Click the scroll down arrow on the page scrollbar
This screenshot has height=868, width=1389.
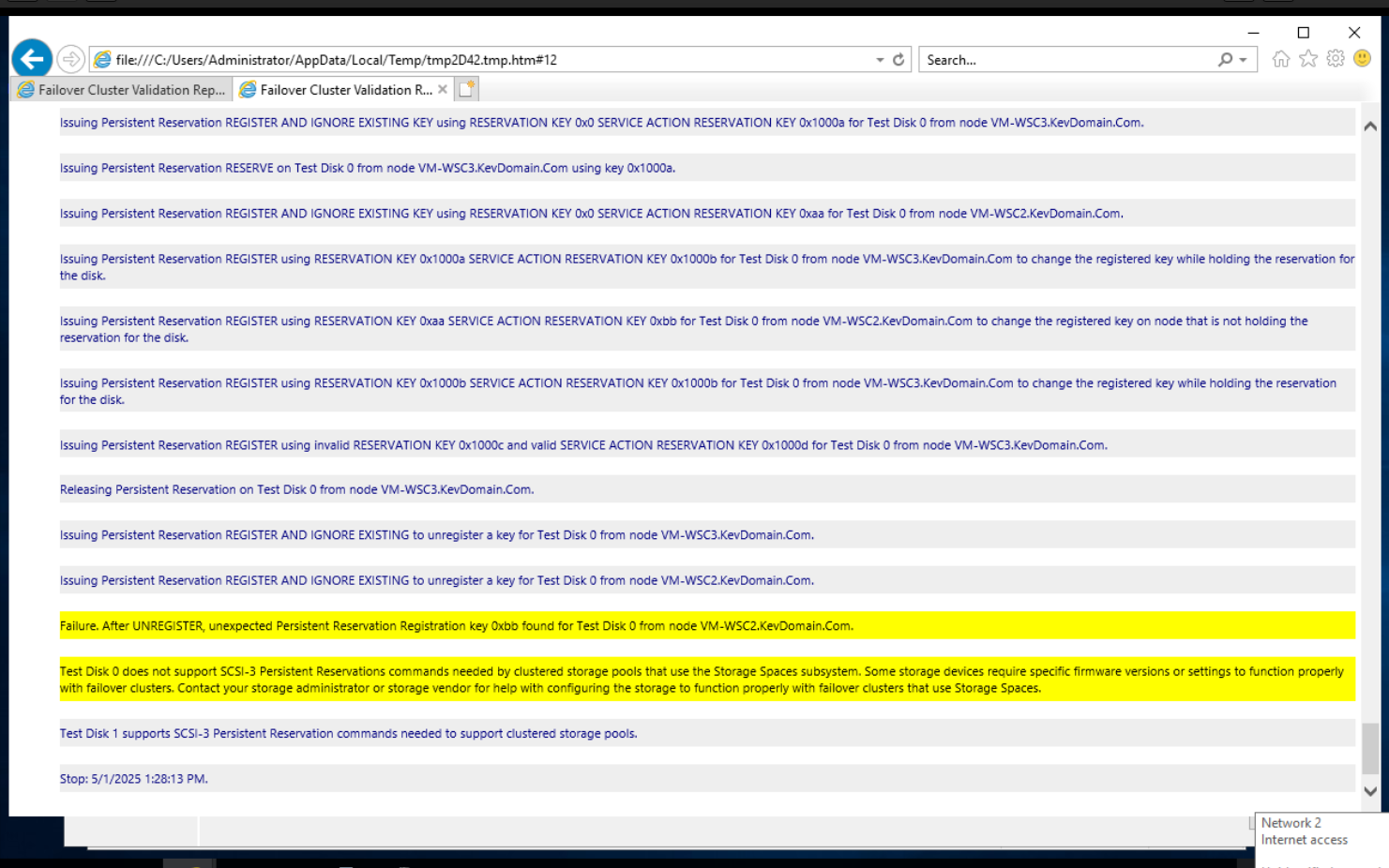1370,791
